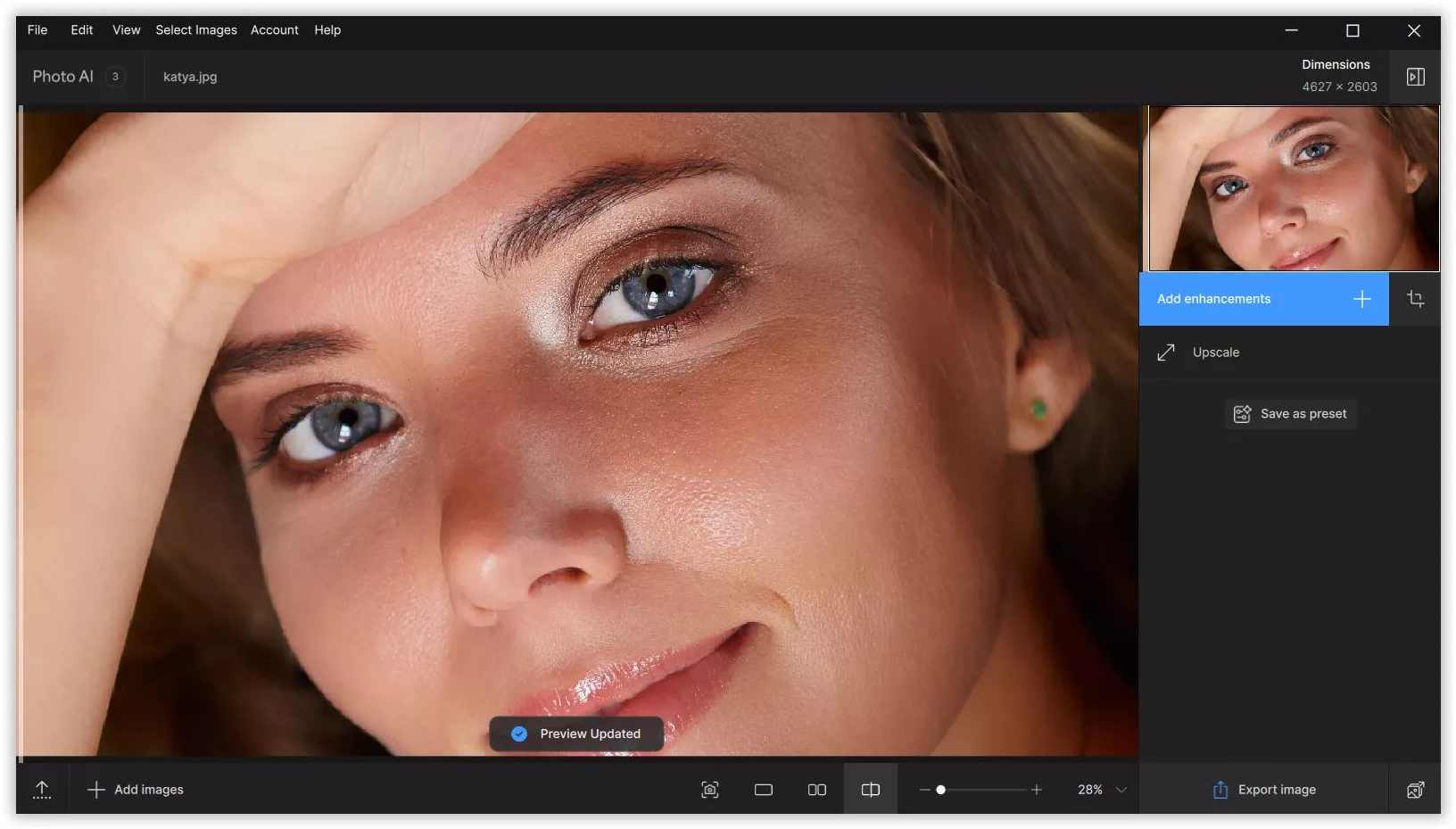Select the Crop tool
Image resolution: width=1456 pixels, height=829 pixels.
pyautogui.click(x=1416, y=299)
